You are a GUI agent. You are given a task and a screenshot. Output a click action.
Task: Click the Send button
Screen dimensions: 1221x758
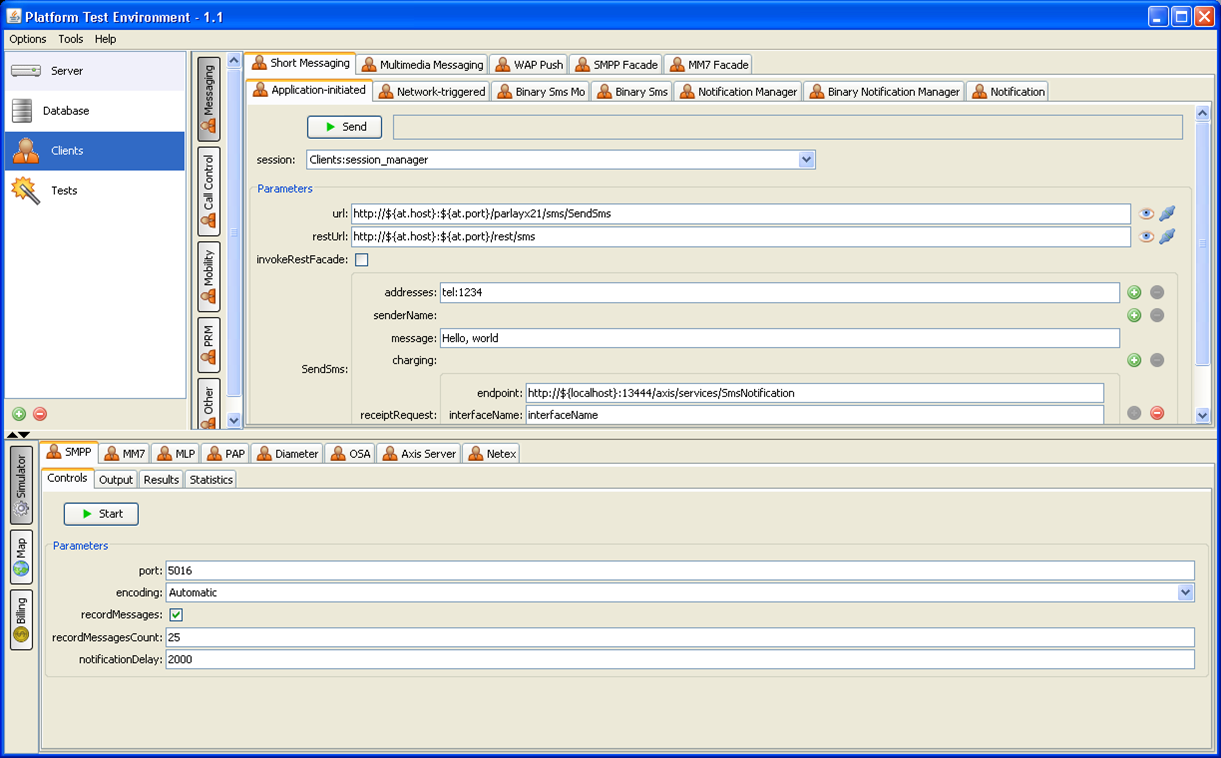pos(344,127)
